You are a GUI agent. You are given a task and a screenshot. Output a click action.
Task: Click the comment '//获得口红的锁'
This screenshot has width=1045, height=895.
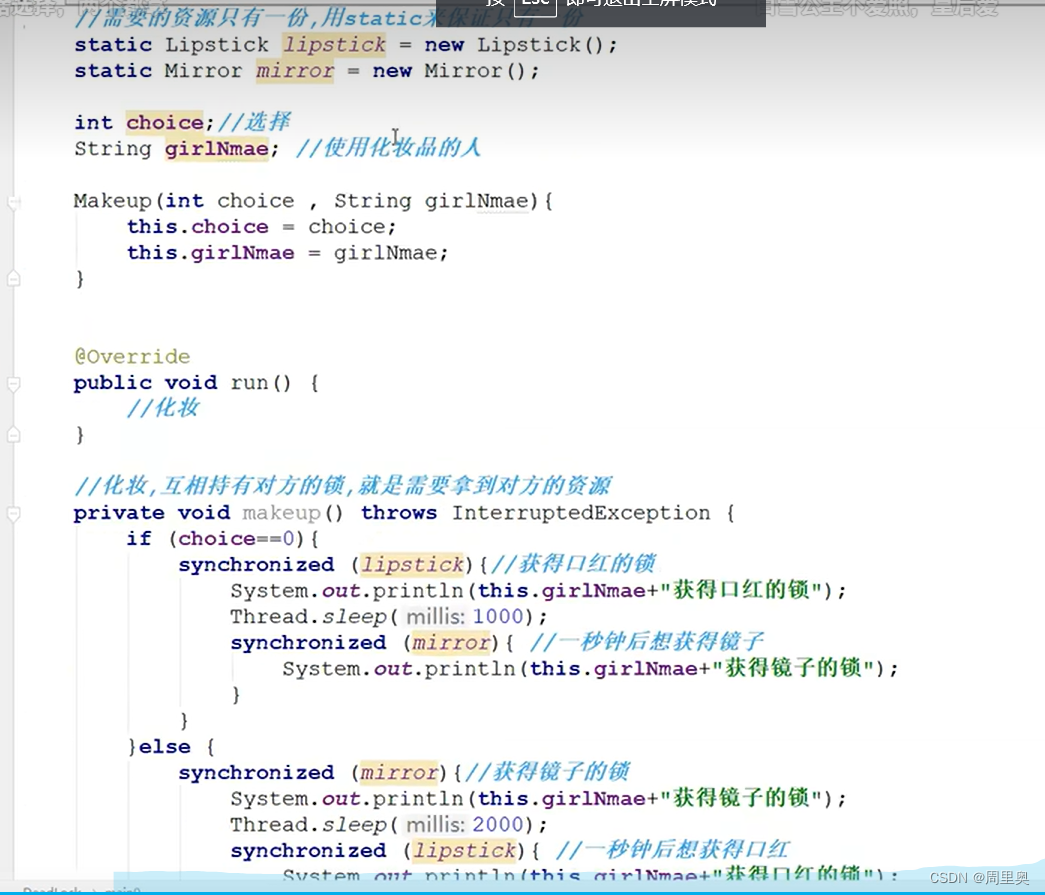tap(573, 564)
